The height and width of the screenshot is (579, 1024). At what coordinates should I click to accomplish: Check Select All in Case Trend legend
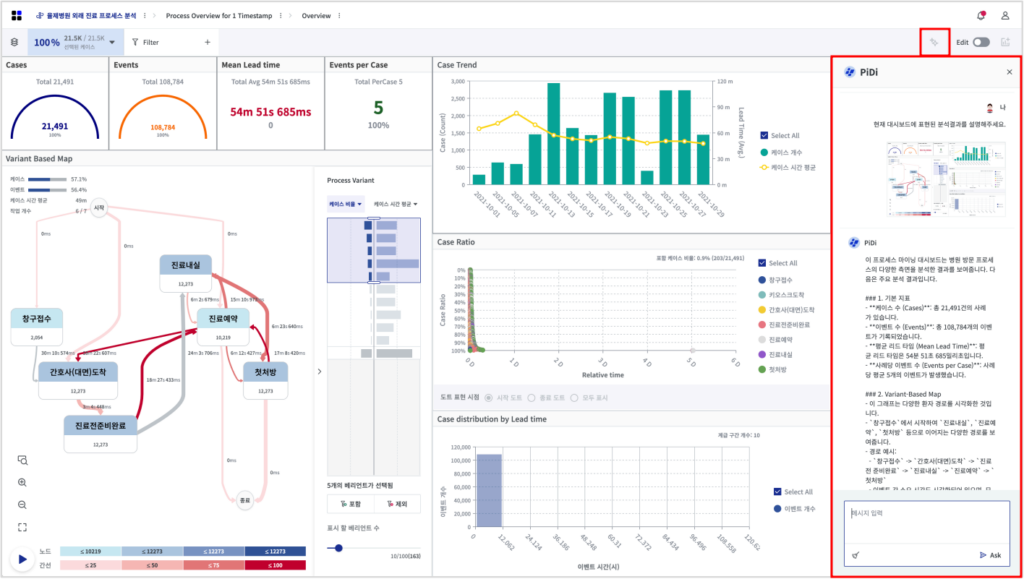click(765, 135)
